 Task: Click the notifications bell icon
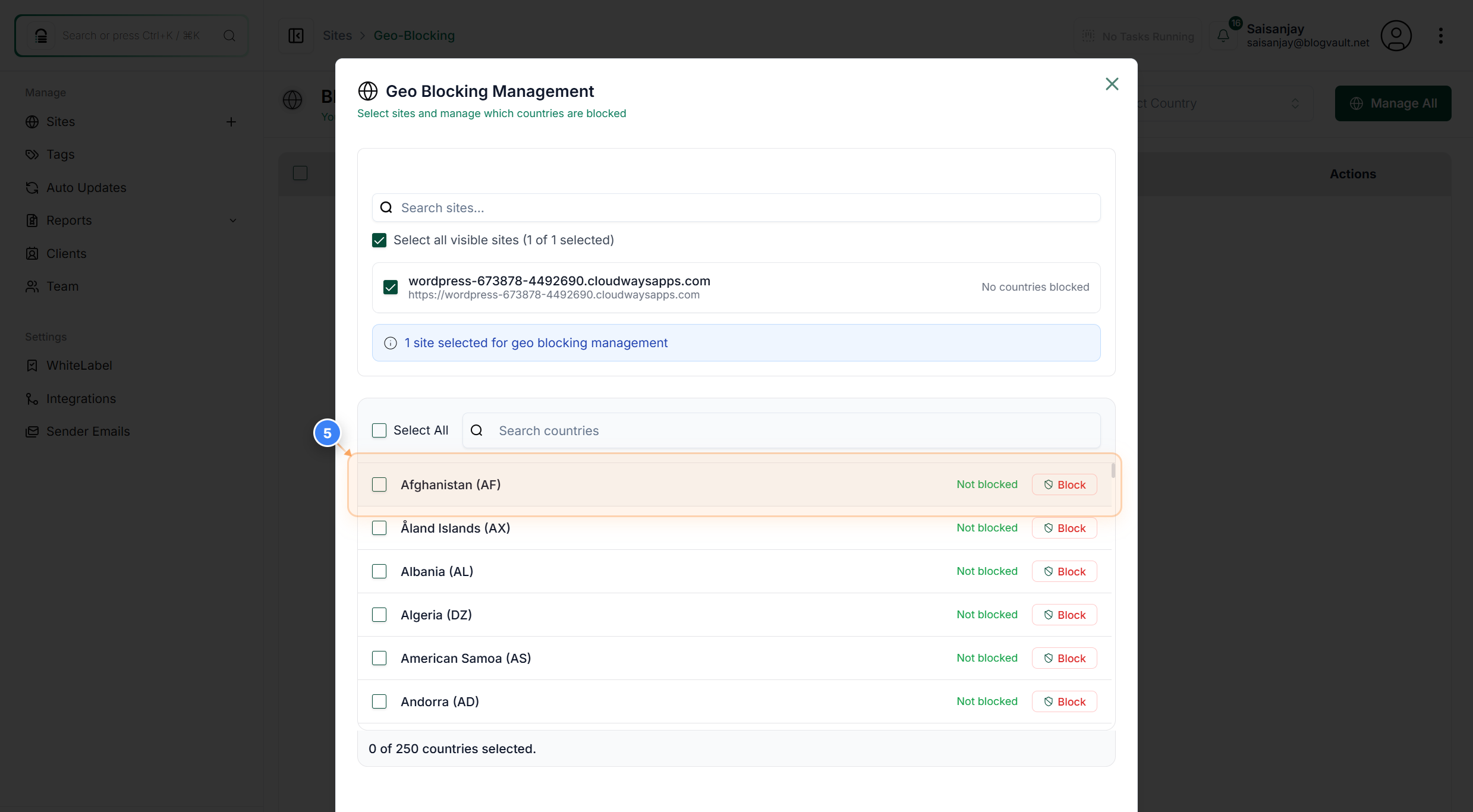(x=1223, y=36)
